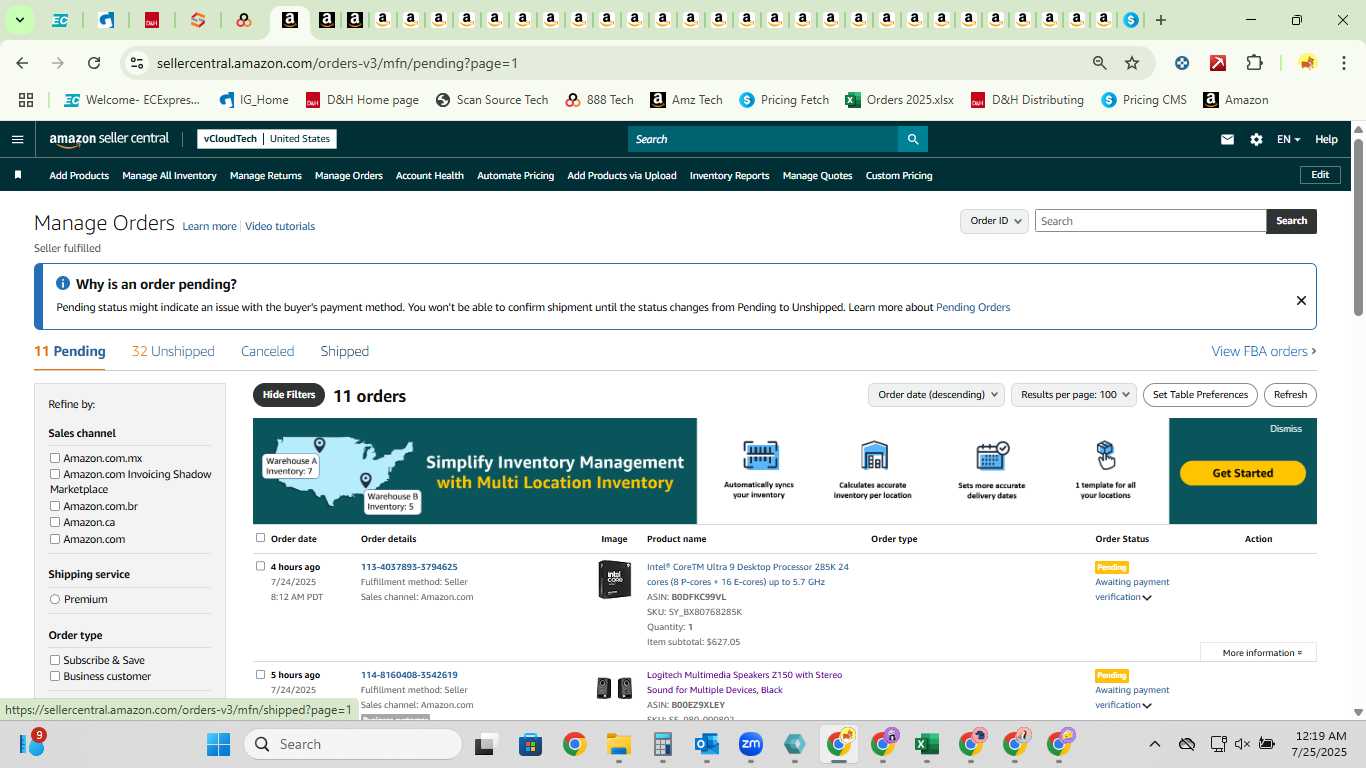
Task: Click the Logitech speakers product image
Action: 614,688
